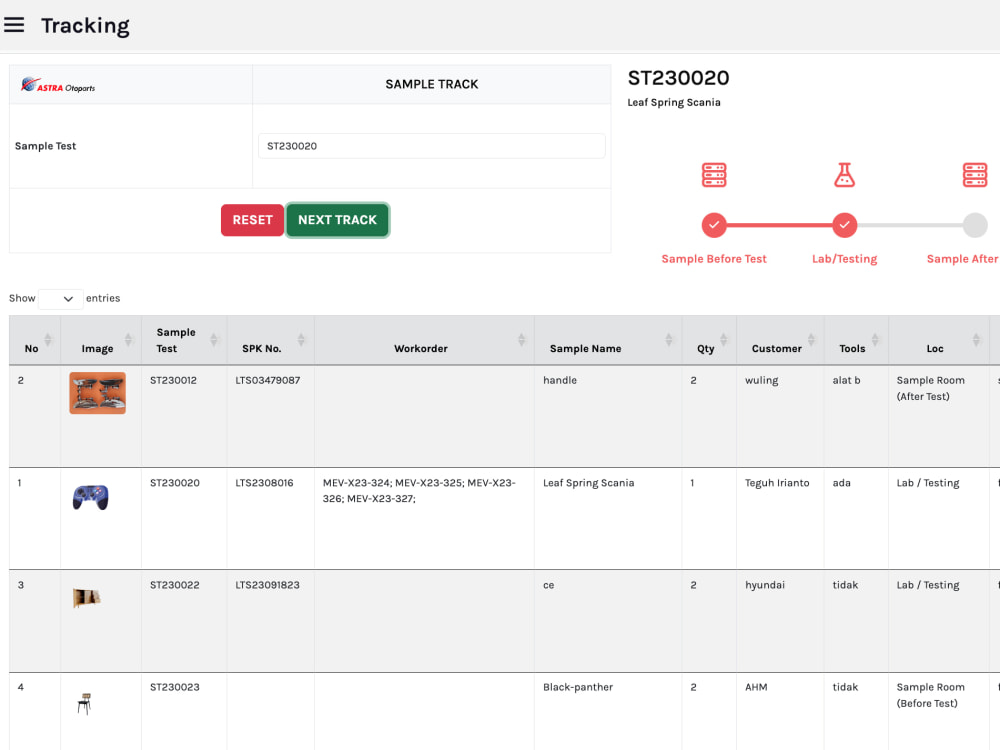Sort table by Workorder column
1000x750 pixels.
521,340
